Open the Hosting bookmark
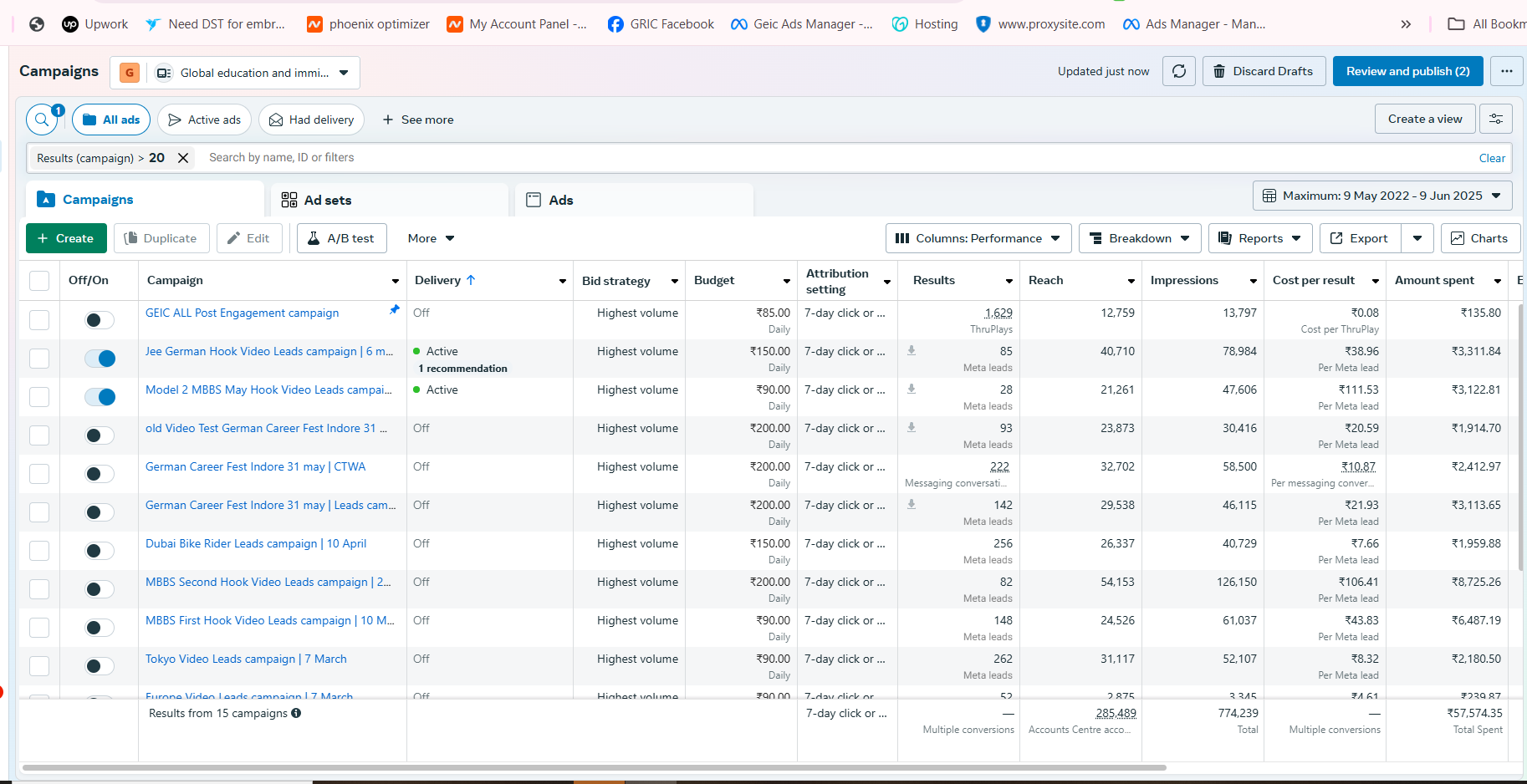Viewport: 1527px width, 784px height. coord(925,24)
